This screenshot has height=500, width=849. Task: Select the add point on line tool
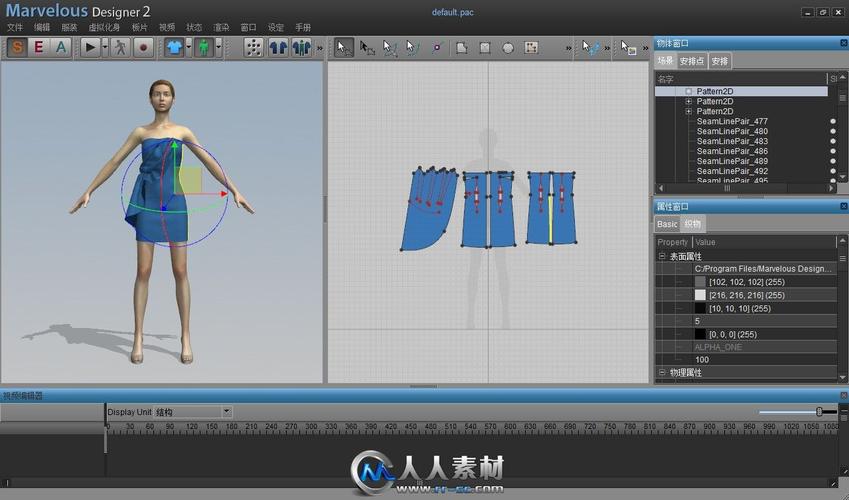(436, 48)
